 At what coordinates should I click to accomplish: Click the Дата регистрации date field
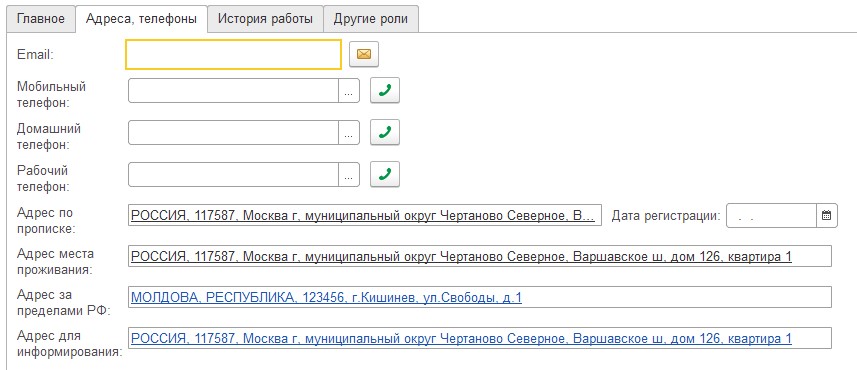click(772, 216)
